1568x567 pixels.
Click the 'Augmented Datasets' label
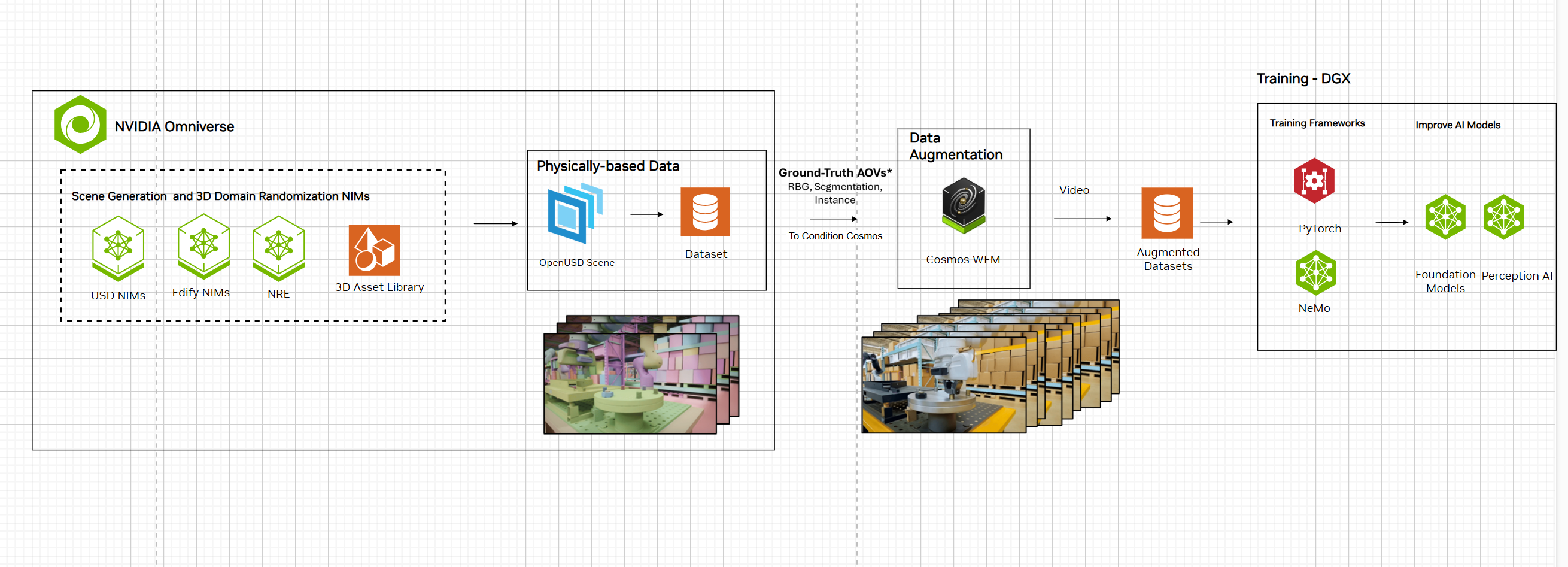point(1168,259)
